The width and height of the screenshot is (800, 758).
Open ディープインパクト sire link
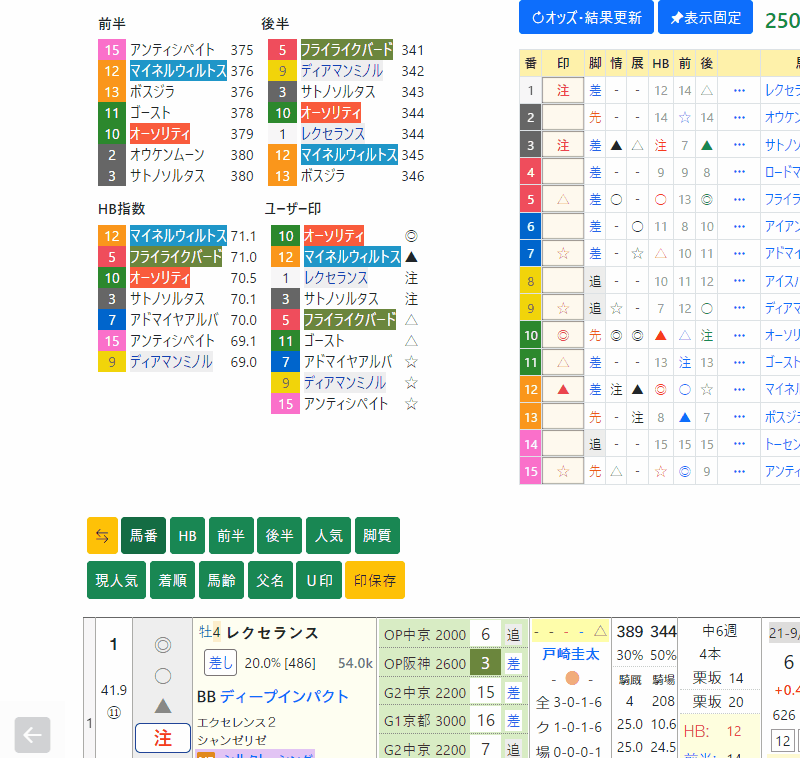click(284, 696)
